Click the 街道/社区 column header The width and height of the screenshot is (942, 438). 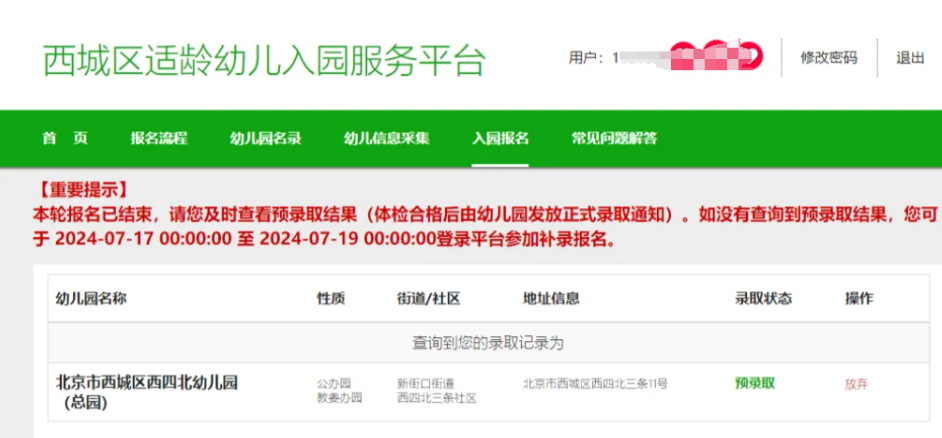click(x=428, y=298)
